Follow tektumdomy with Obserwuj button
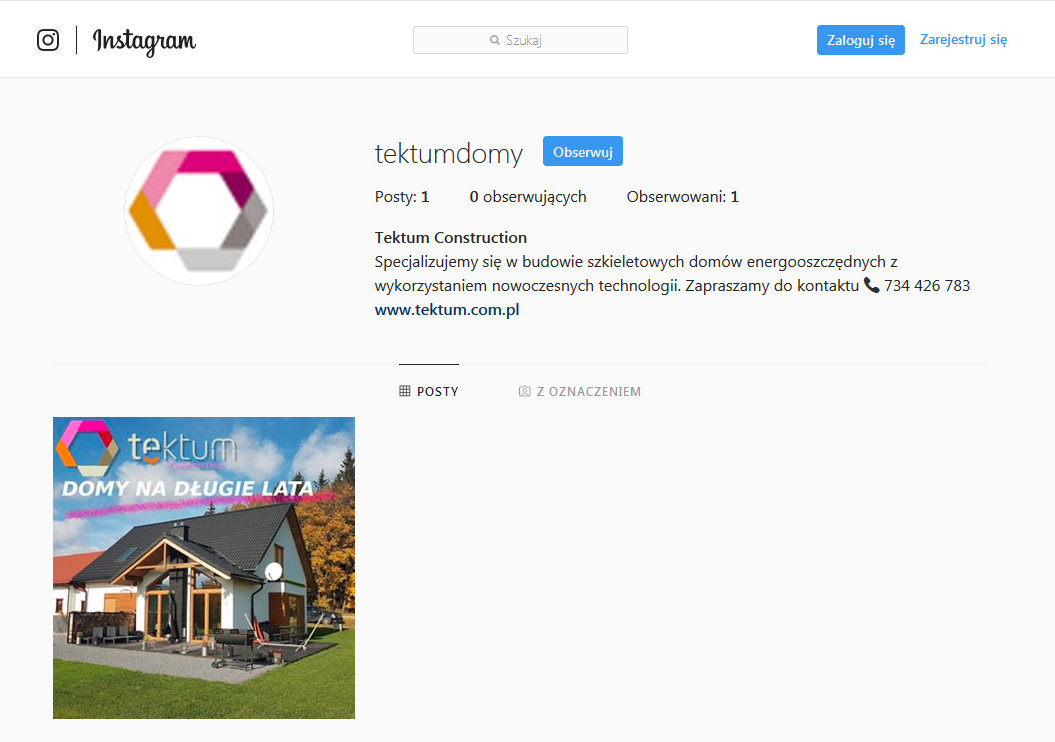This screenshot has height=742, width=1055. 583,151
